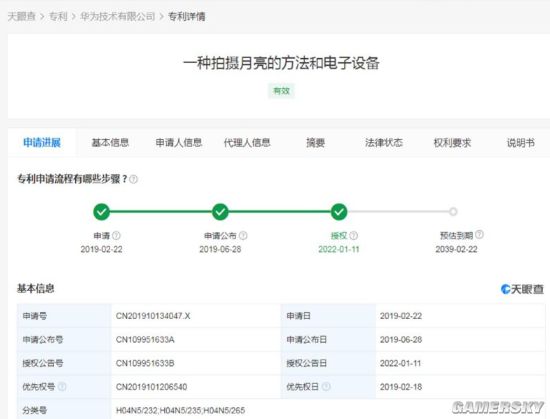Click the green checkmark for 申请公布 step
Screen dimensions: 550x419
220,212
